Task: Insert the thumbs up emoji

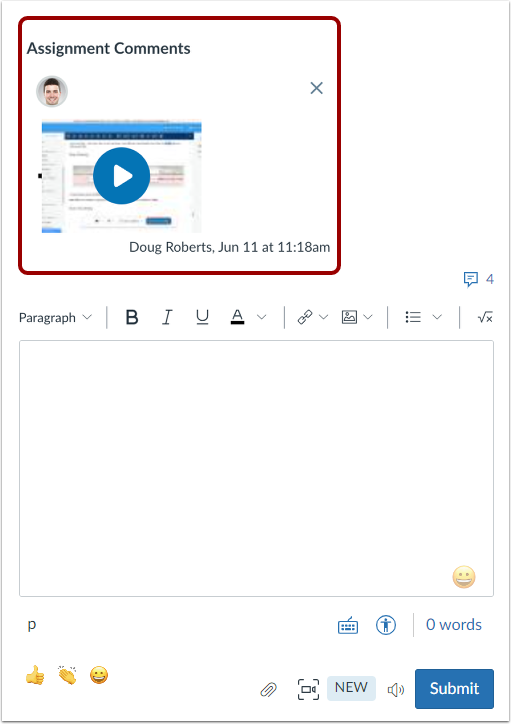Action: point(35,675)
